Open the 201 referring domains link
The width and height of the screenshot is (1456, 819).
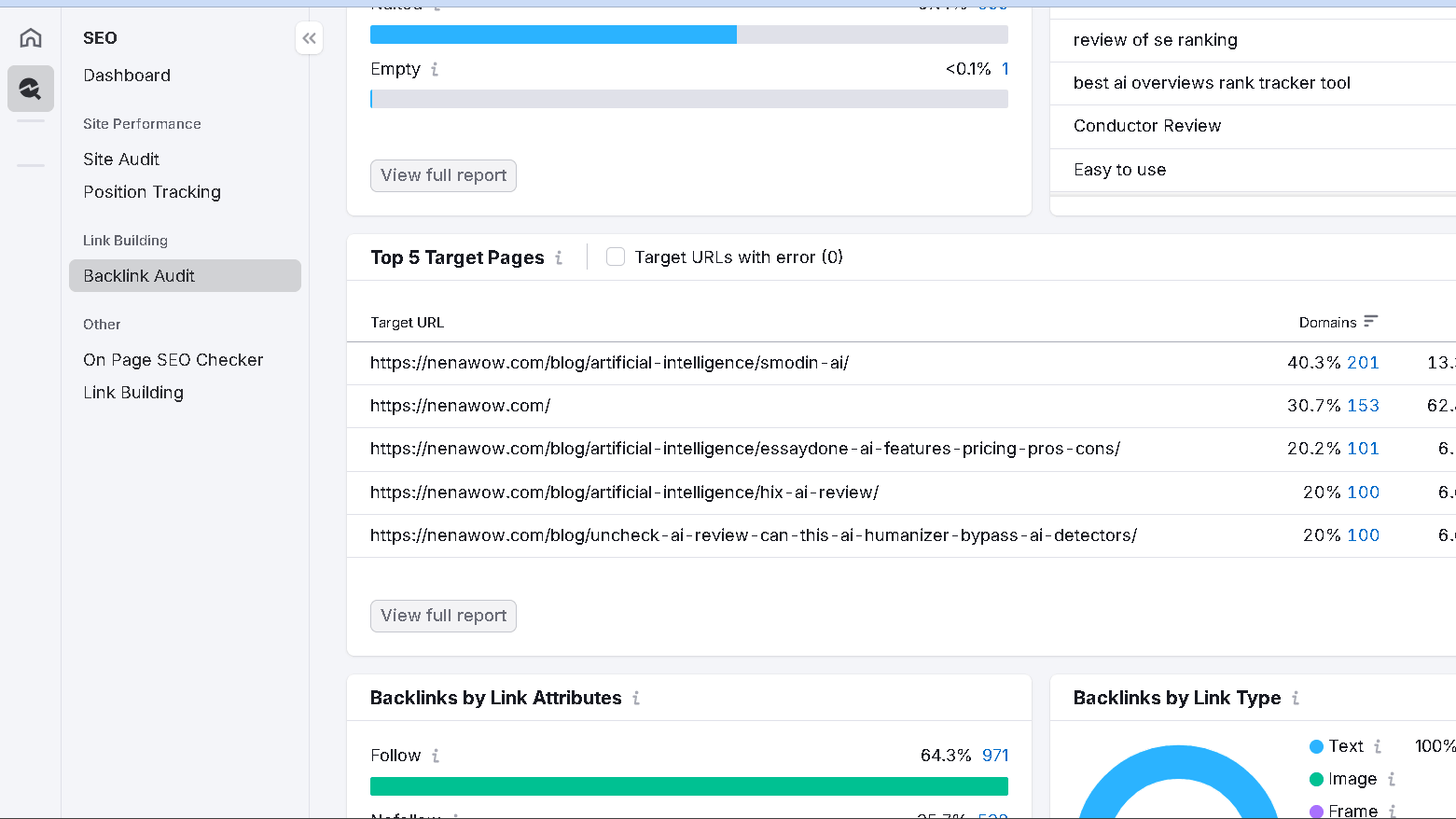1366,362
